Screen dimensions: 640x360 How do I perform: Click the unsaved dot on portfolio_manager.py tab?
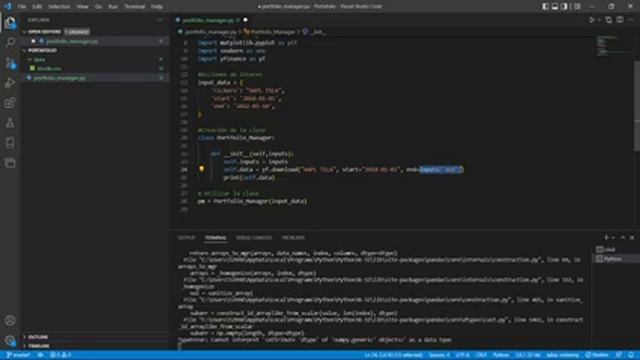point(245,20)
